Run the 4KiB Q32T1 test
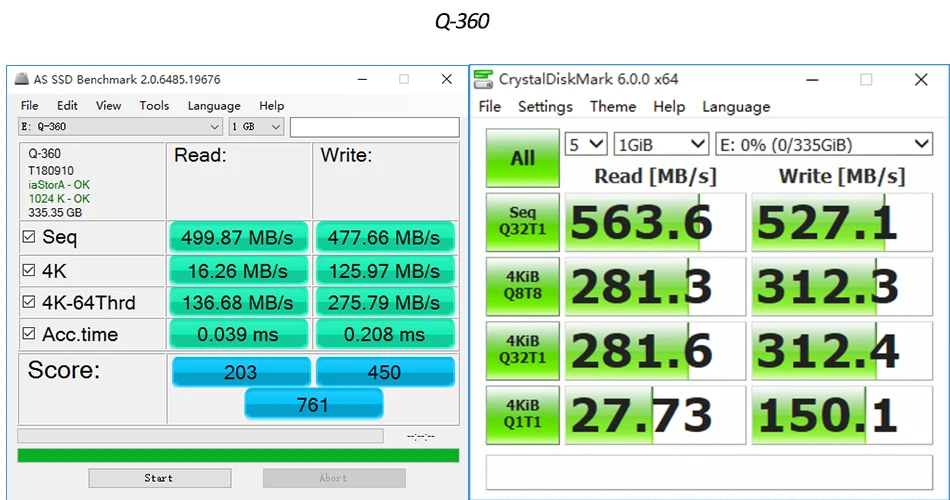 point(522,350)
